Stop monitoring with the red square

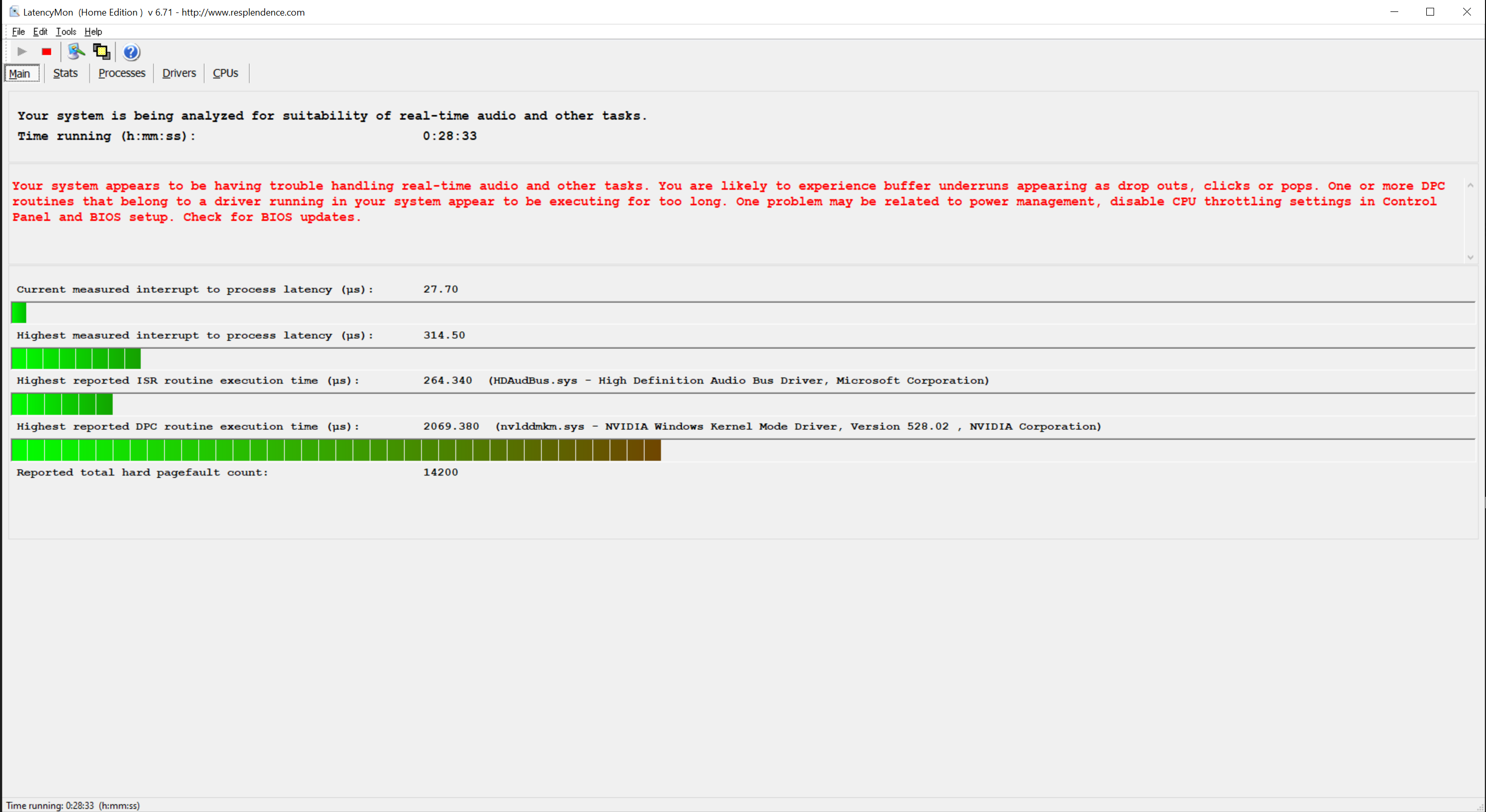47,51
